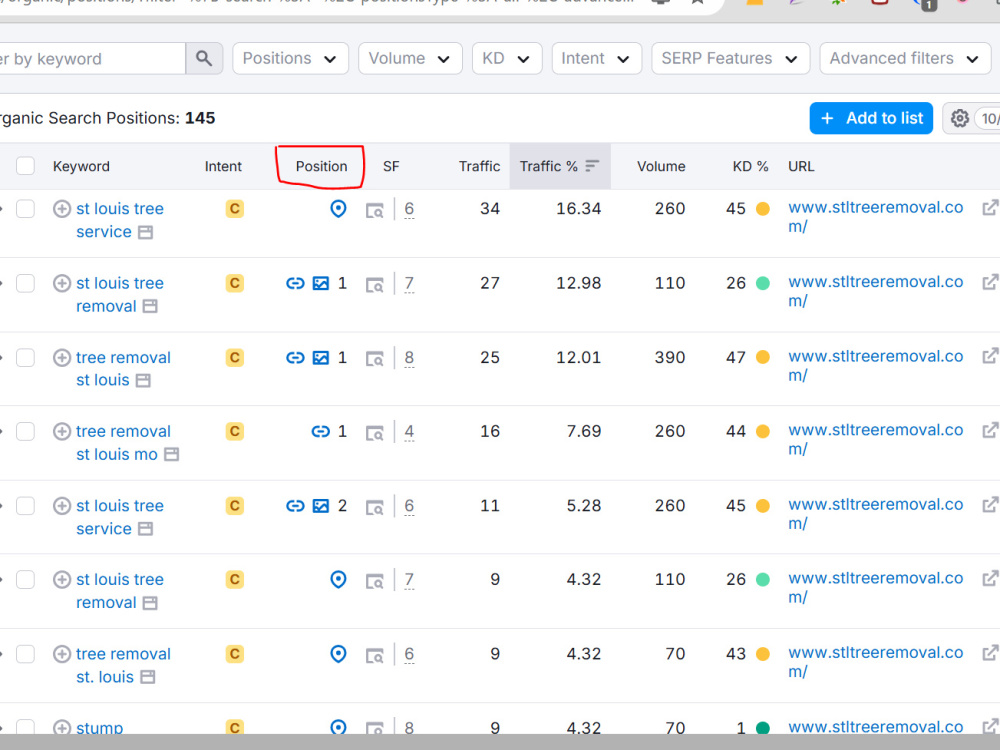The image size is (1000, 750).
Task: Click the Intent column header
Action: click(223, 166)
